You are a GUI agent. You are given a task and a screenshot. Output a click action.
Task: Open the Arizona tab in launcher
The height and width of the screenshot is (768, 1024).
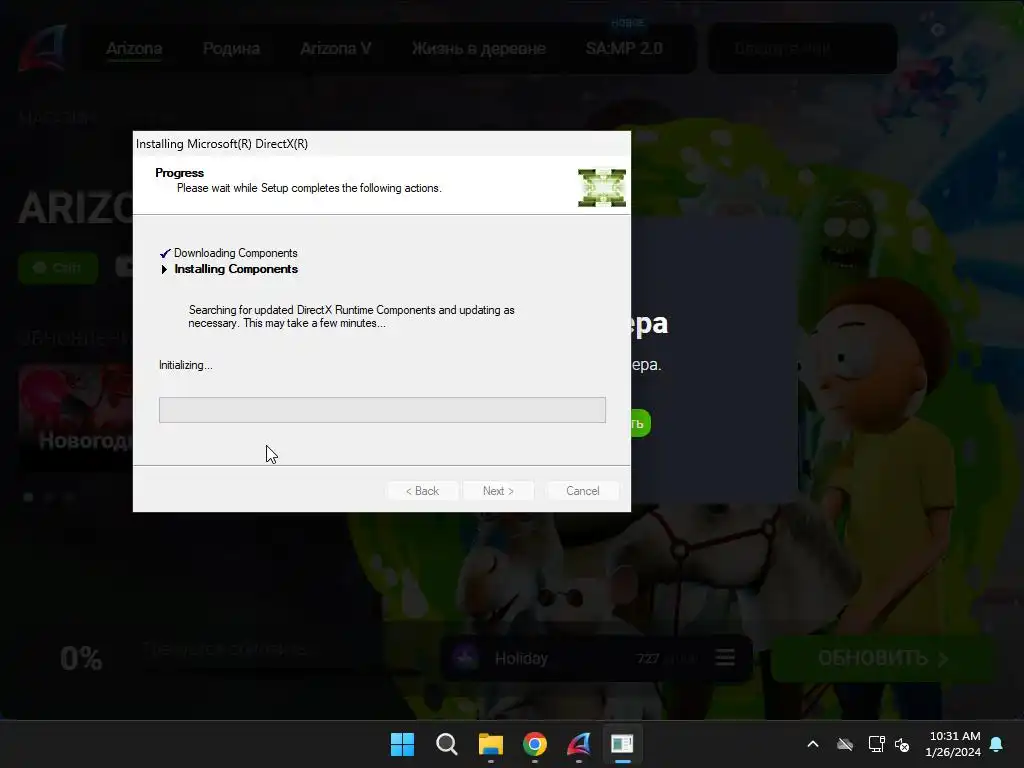click(134, 48)
